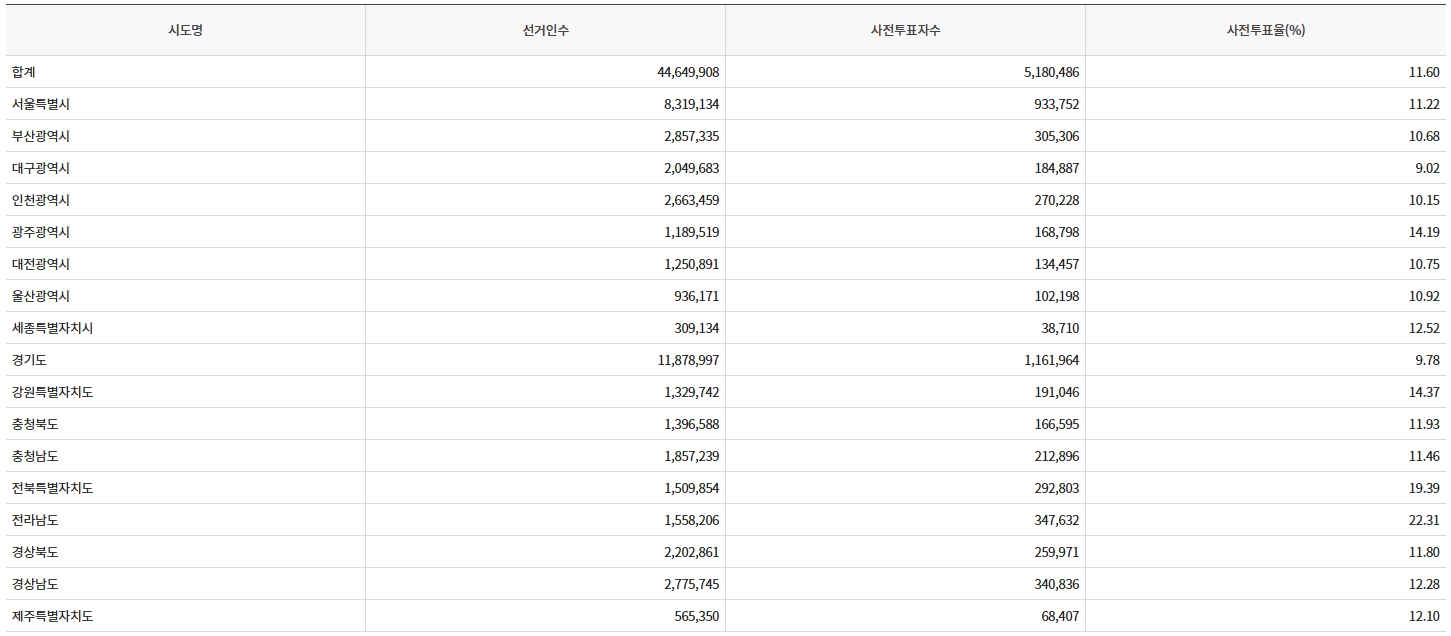Select 전북특별자치도 rate value 19.39

pyautogui.click(x=1424, y=488)
